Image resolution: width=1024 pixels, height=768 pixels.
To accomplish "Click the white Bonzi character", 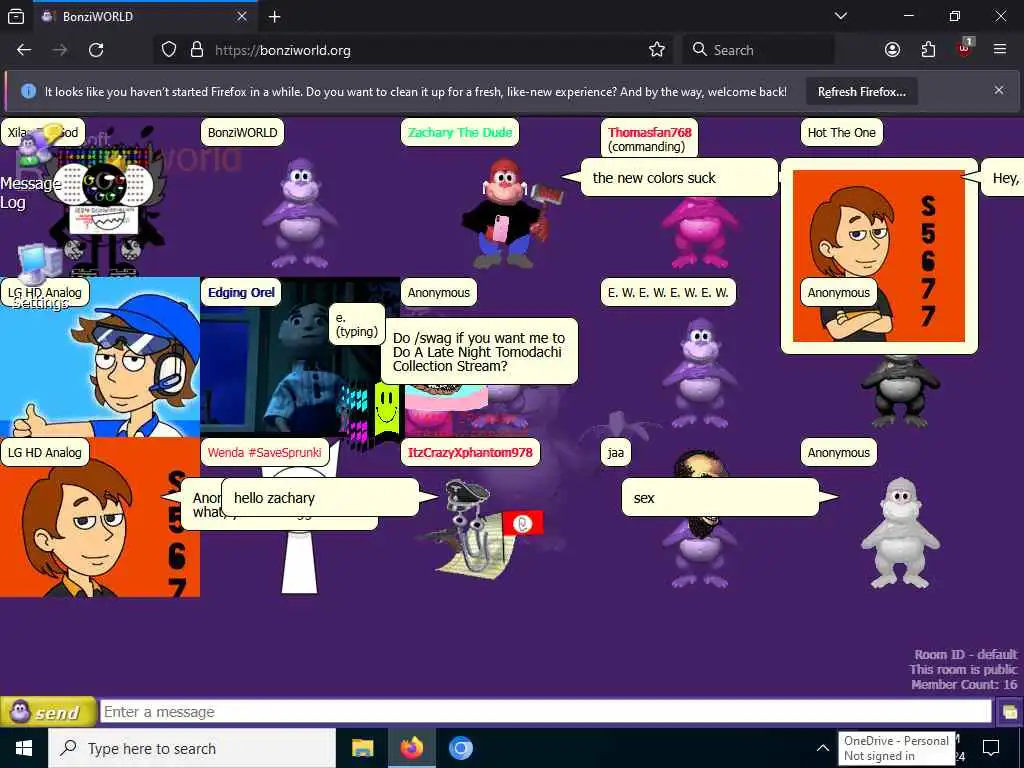I will pyautogui.click(x=900, y=532).
